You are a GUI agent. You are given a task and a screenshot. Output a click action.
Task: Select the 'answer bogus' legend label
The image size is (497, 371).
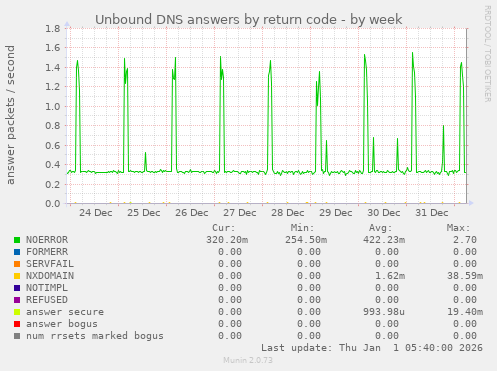click(62, 324)
